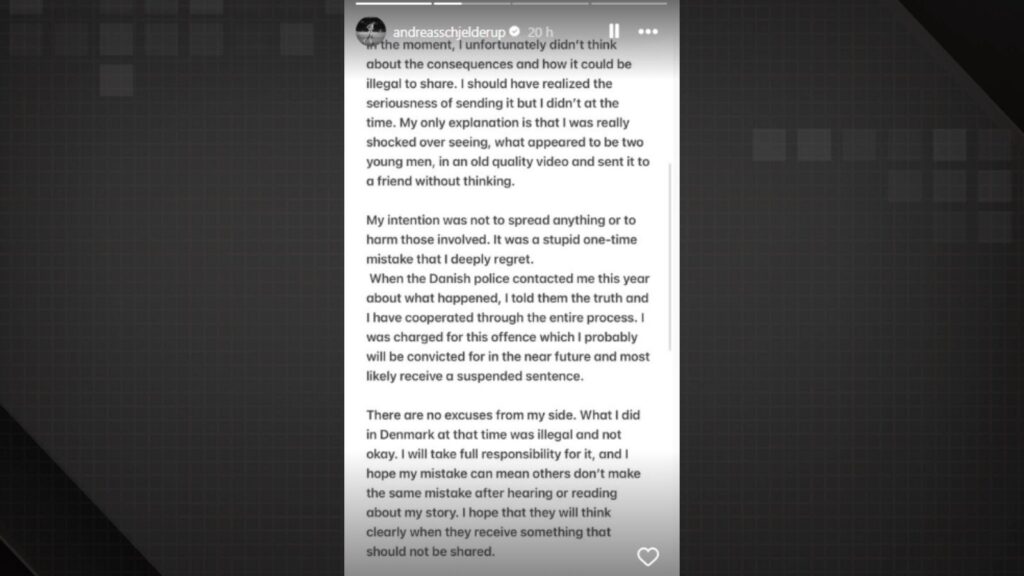The image size is (1024, 576).
Task: Click the verified badge beside the username
Action: coord(515,32)
